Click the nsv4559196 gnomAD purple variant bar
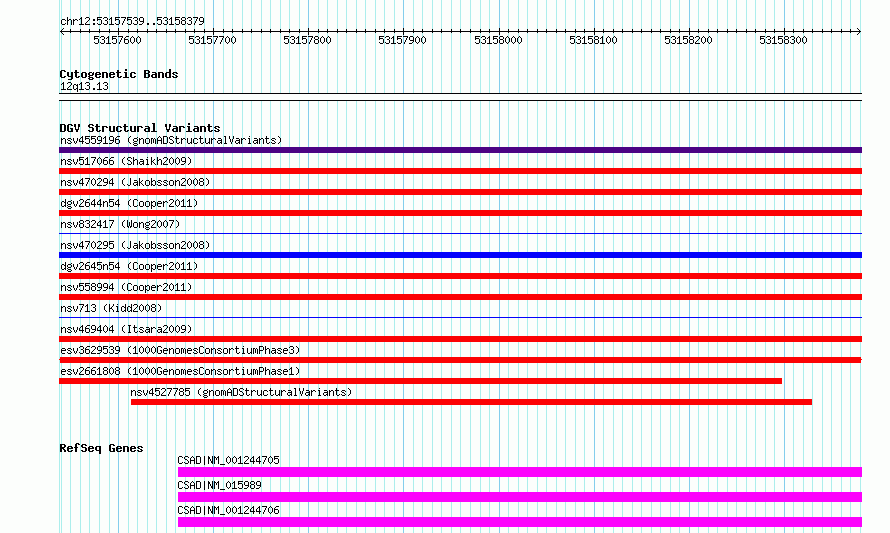890x533 pixels. click(460, 150)
